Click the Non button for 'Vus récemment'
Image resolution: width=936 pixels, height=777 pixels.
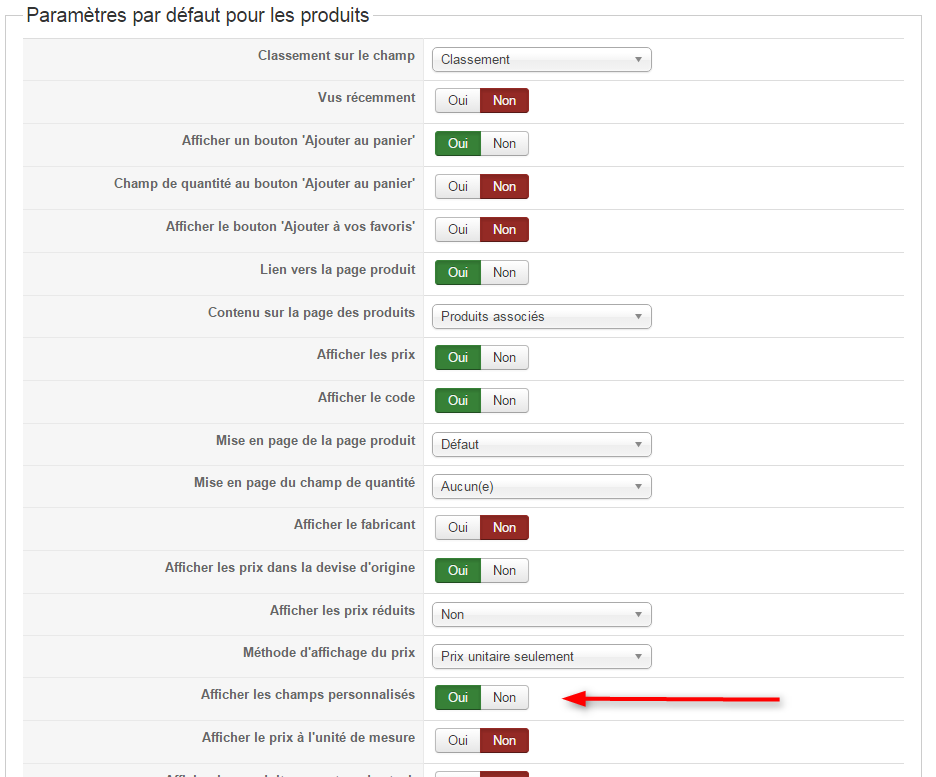click(x=504, y=101)
